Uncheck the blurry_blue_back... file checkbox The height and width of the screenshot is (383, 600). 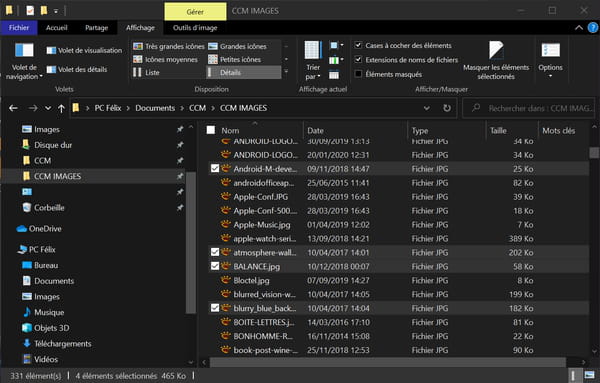215,308
